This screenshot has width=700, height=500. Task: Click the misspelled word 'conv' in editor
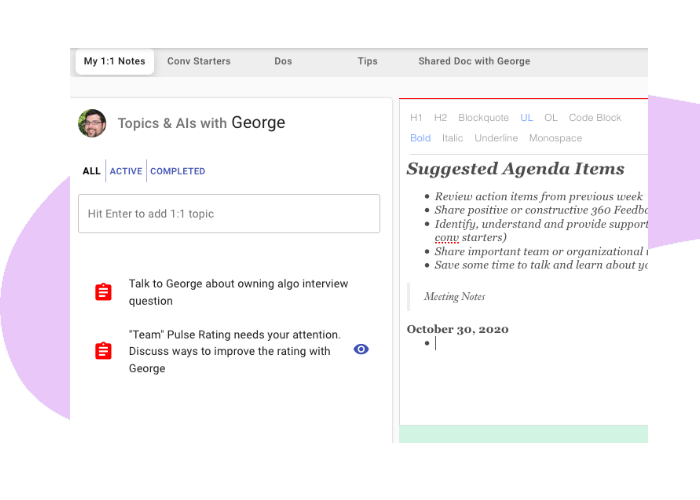pyautogui.click(x=446, y=238)
